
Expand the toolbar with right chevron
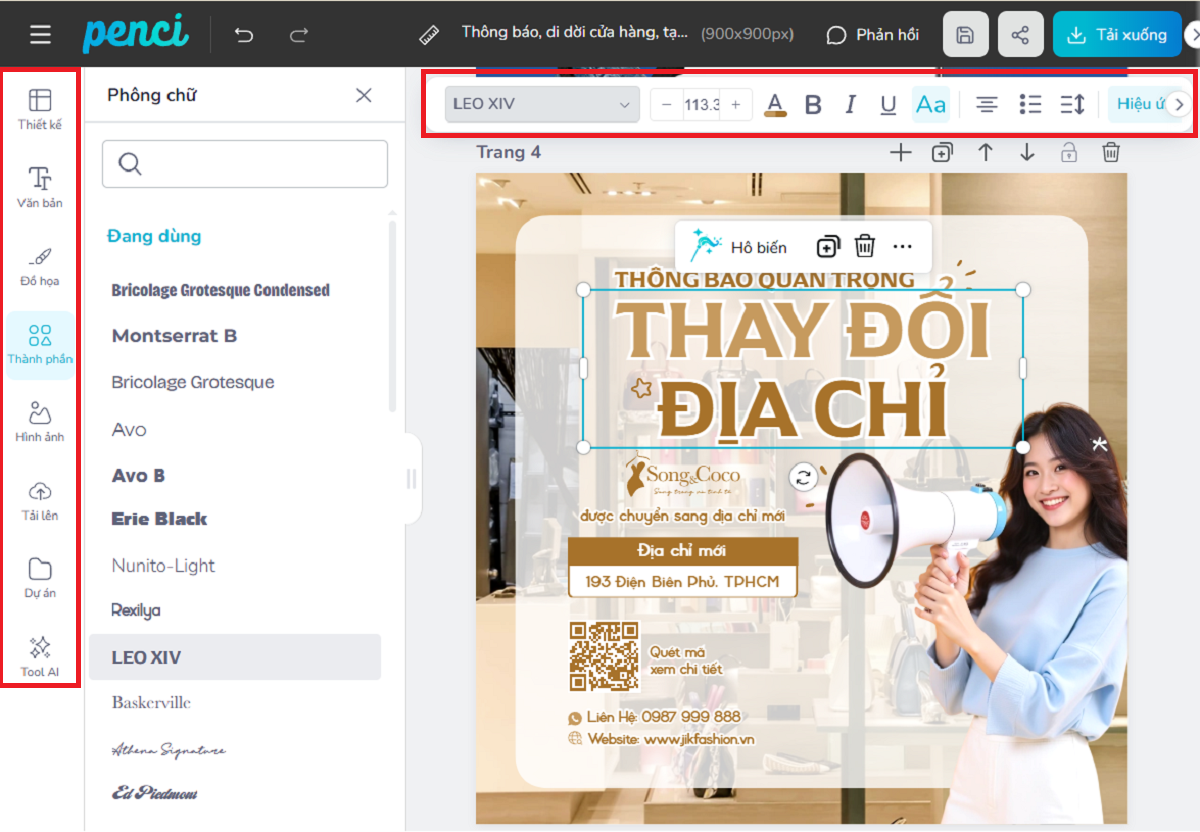pos(1179,105)
